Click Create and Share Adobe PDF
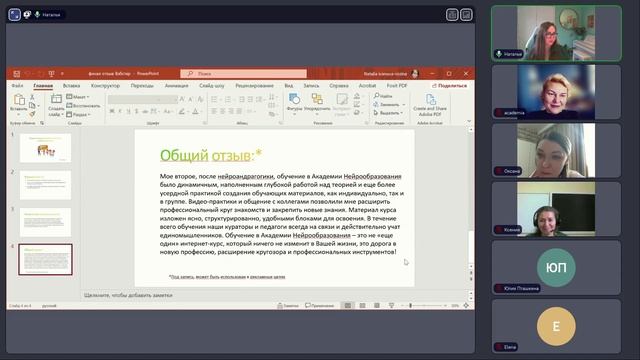 430,105
